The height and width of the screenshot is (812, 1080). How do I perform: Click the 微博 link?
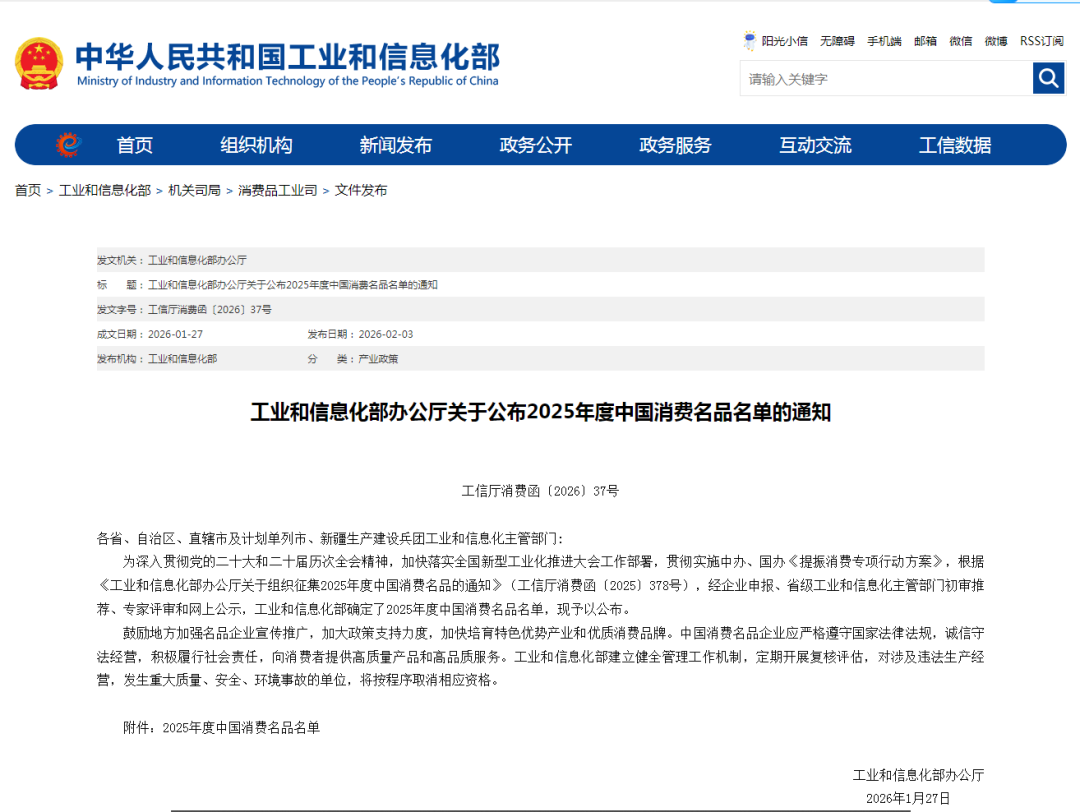(x=996, y=41)
